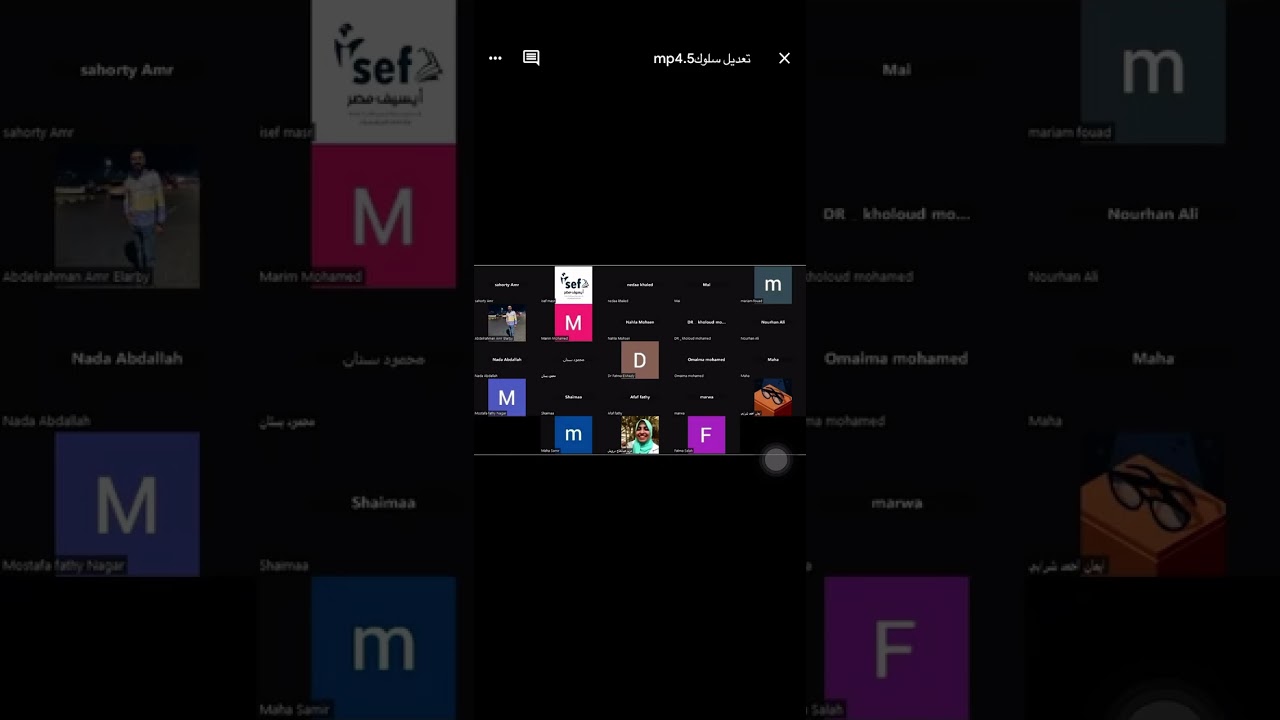1280x720 pixels.
Task: Tap the floating gray circle button
Action: [776, 460]
